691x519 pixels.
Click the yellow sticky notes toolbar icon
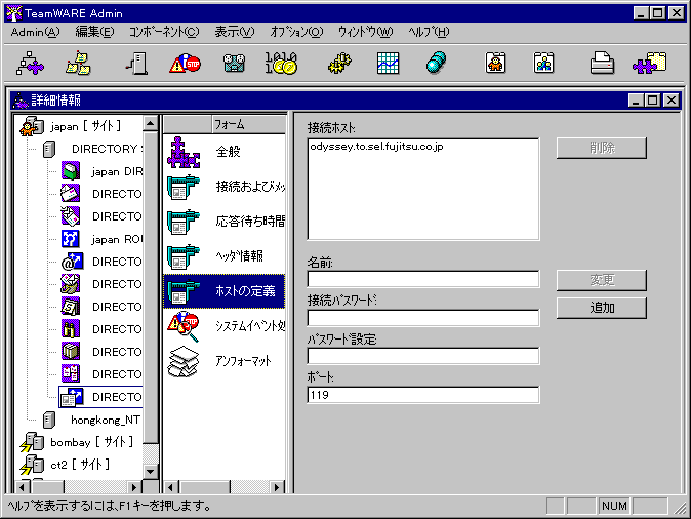tap(78, 63)
